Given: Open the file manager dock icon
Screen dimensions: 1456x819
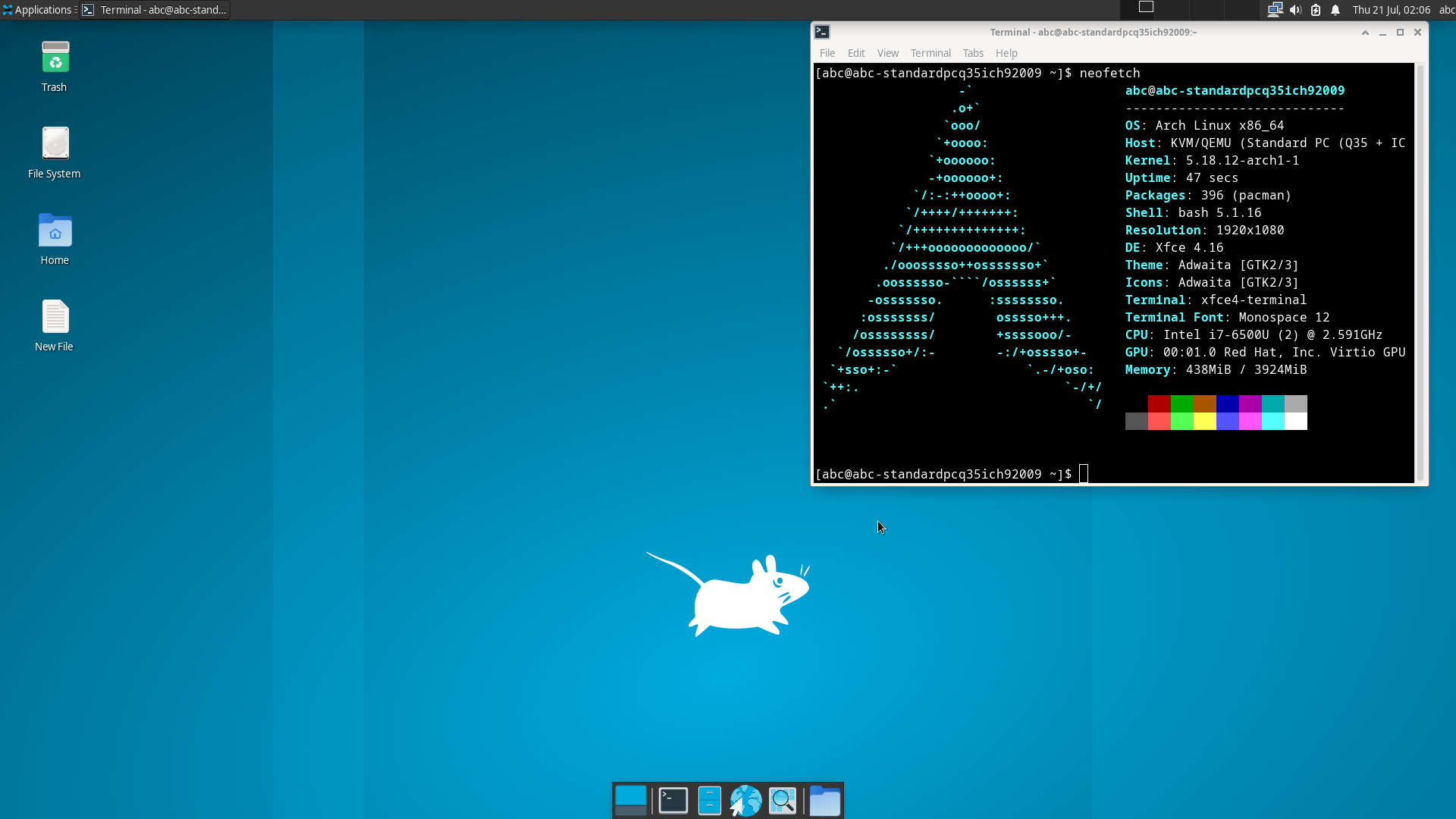Looking at the screenshot, I should [x=709, y=801].
